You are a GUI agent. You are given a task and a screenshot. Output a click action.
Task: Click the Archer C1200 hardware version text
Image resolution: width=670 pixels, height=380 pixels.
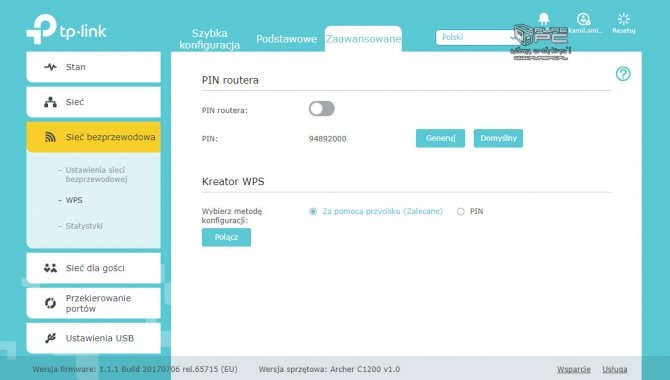329,369
